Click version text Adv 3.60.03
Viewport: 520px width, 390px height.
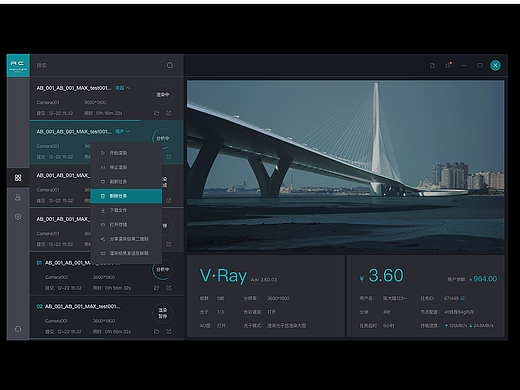click(264, 280)
